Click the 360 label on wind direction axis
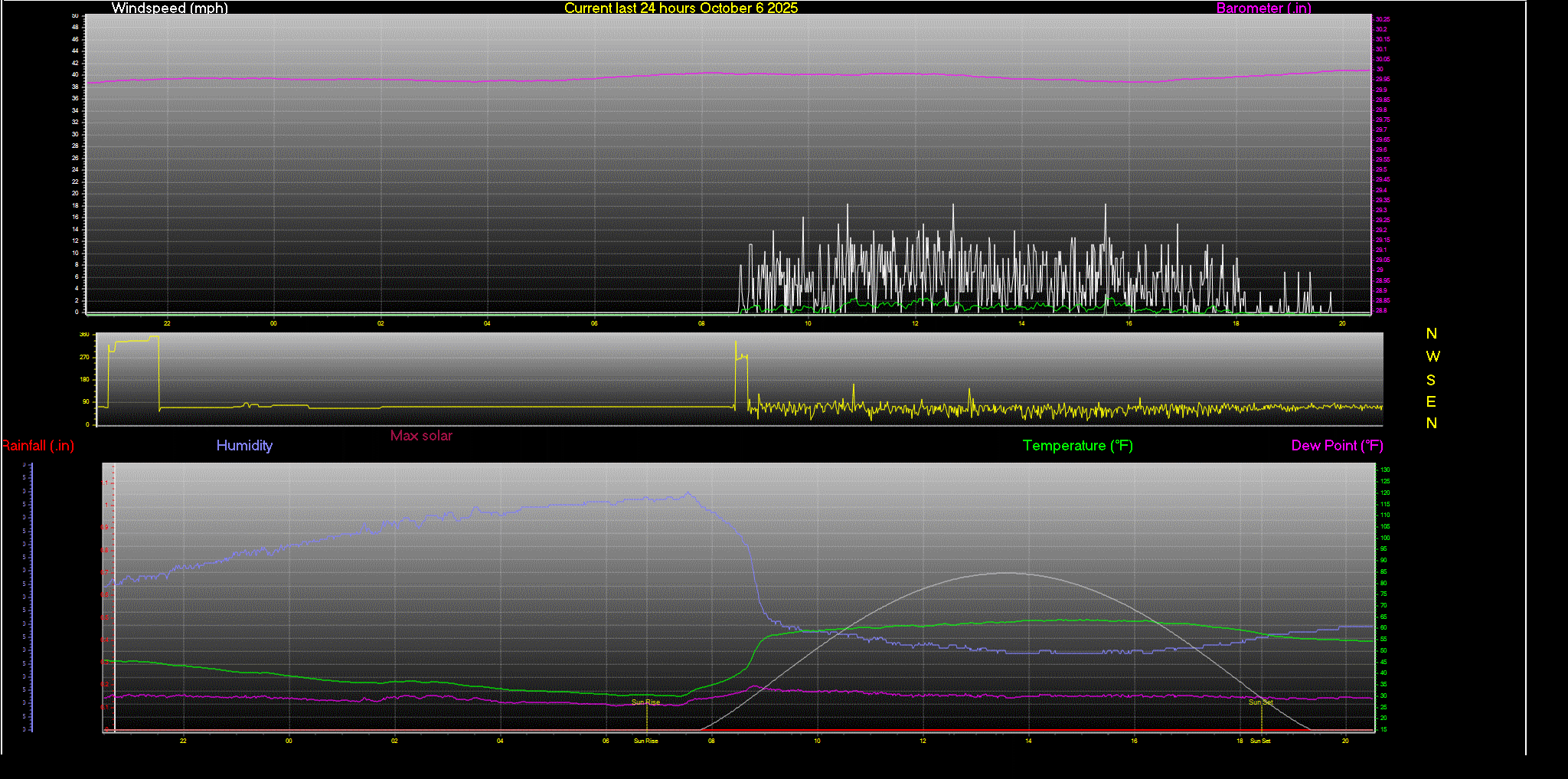 [84, 335]
